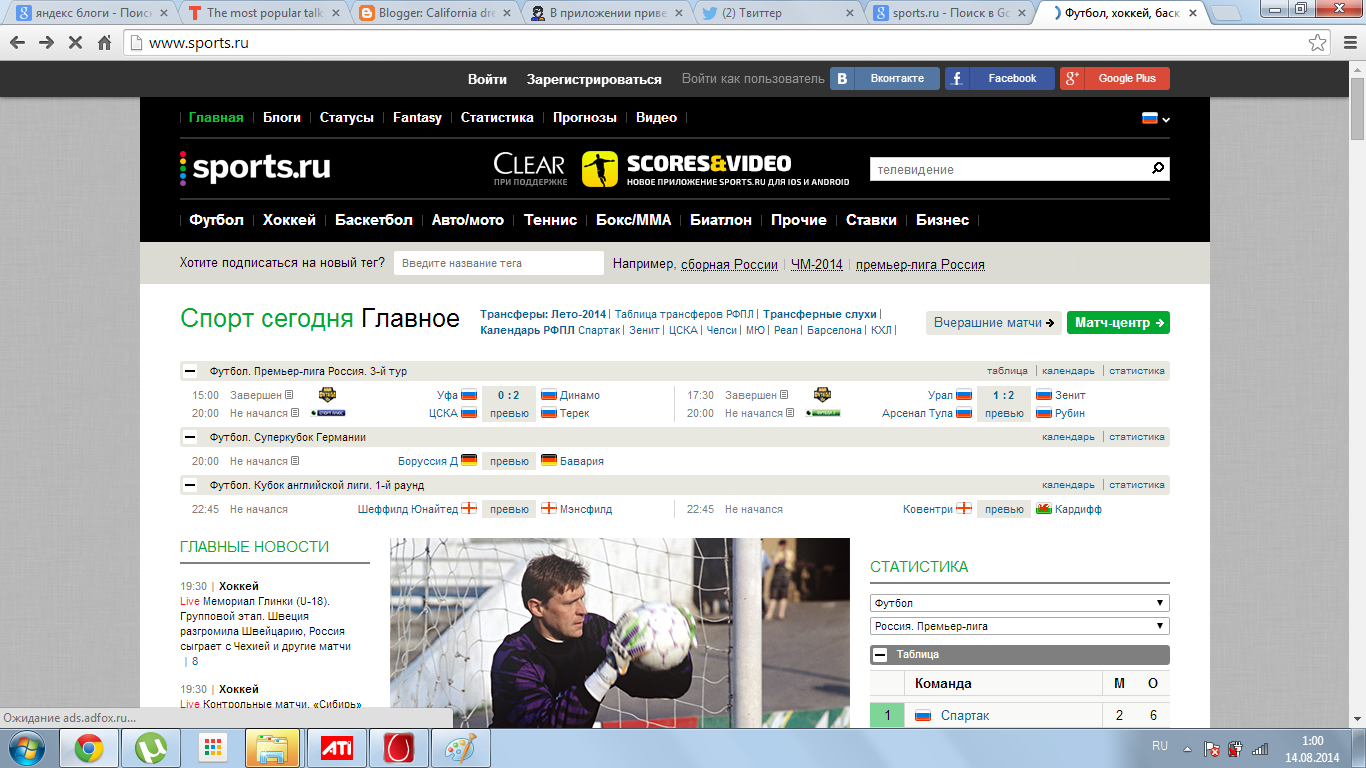Click the 0 : 2 score of Уфа–Динамо
This screenshot has width=1366, height=768.
[509, 395]
